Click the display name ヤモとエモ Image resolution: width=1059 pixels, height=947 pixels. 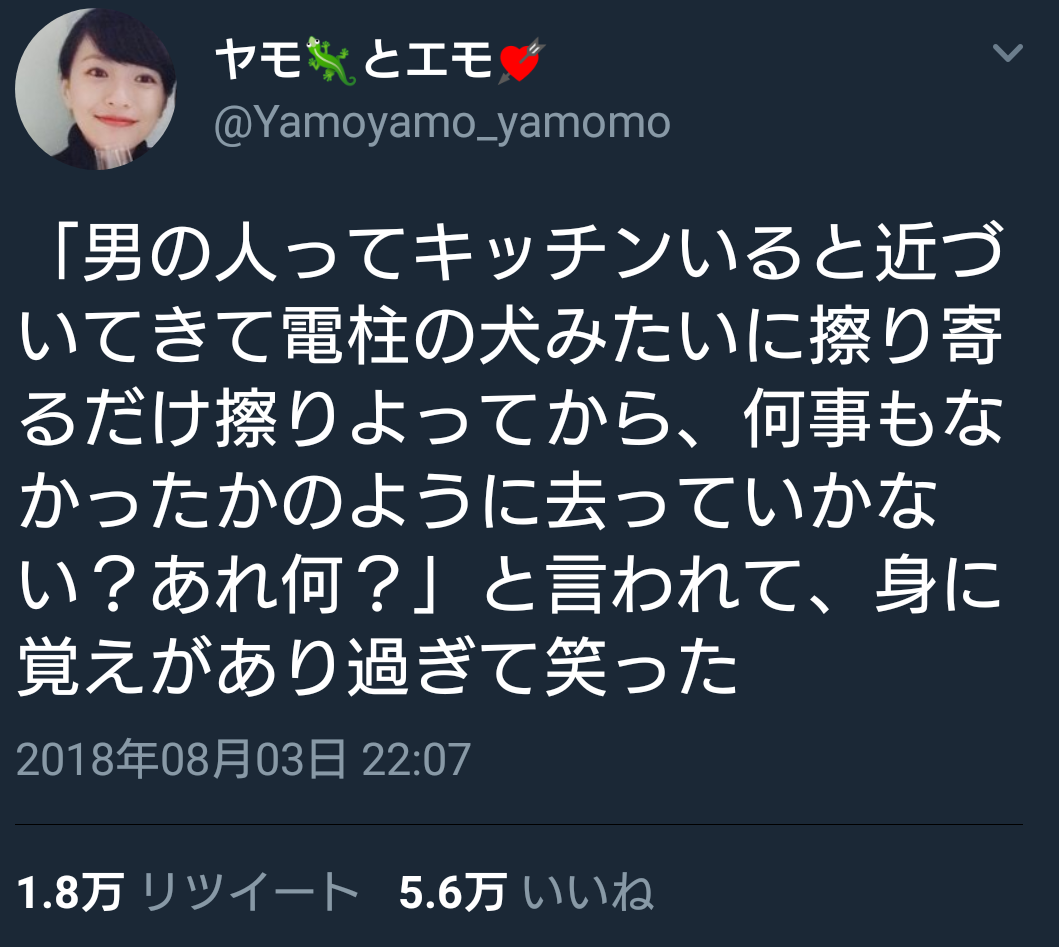click(380, 59)
